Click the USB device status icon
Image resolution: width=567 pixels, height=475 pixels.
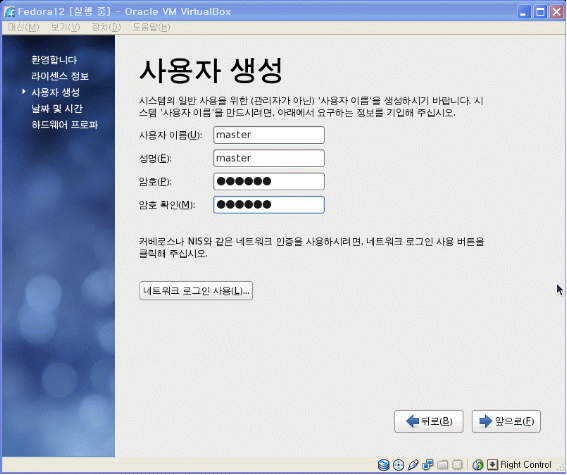(413, 465)
